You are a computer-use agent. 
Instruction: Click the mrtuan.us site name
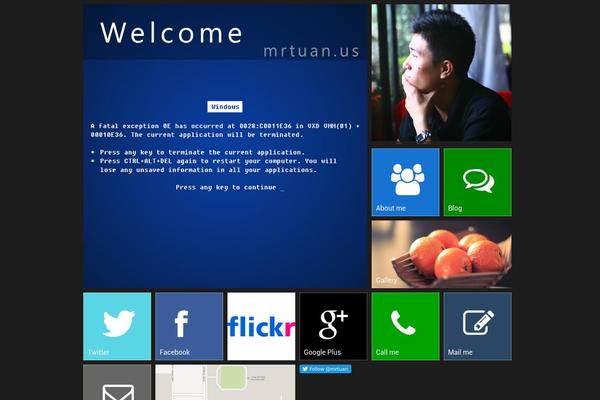point(311,51)
